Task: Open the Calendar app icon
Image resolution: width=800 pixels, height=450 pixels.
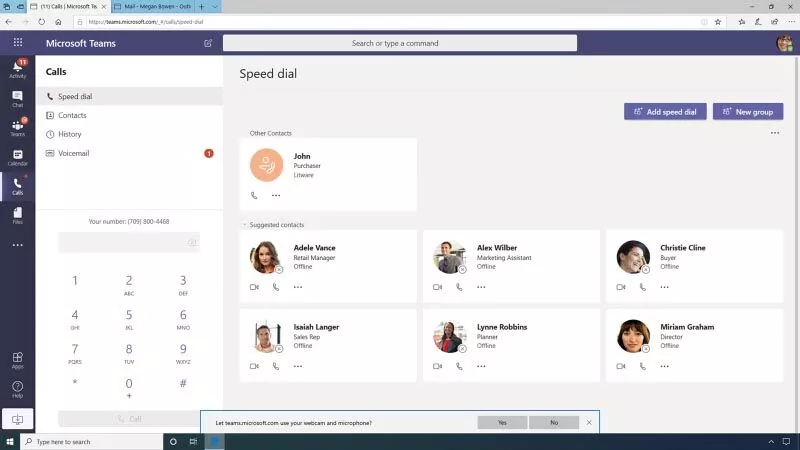Action: (x=18, y=156)
